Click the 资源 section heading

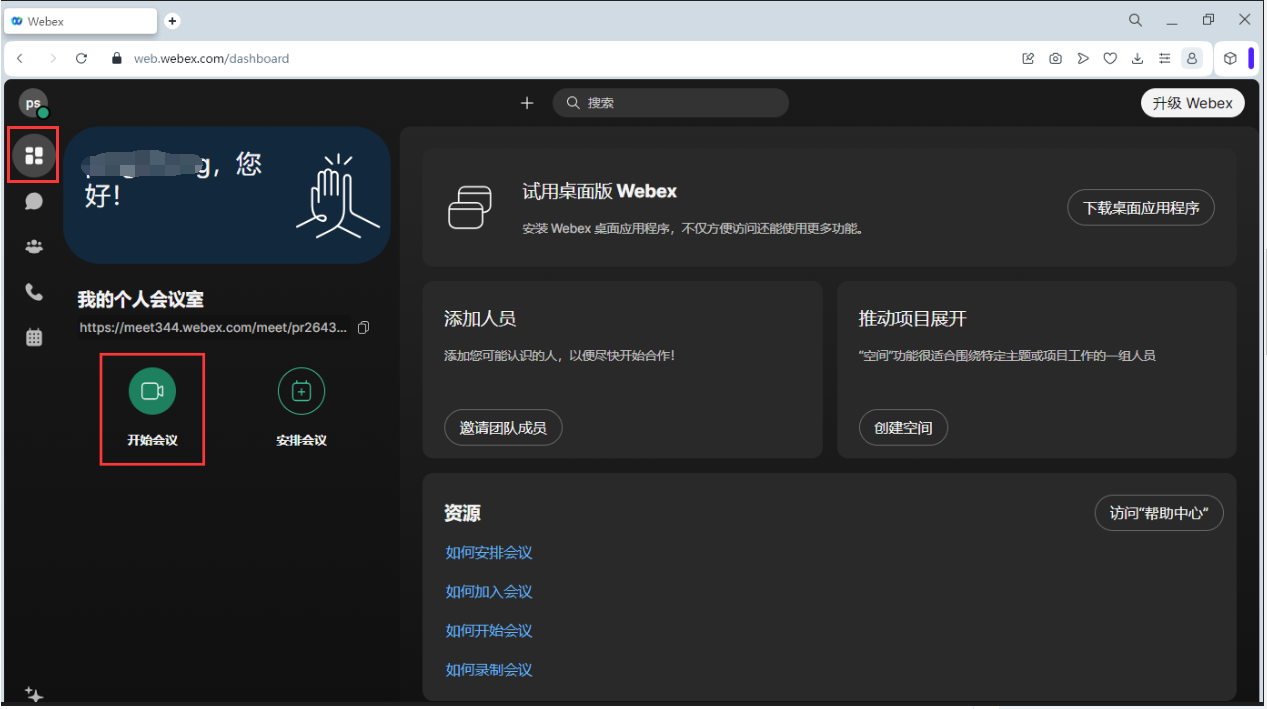tap(462, 513)
